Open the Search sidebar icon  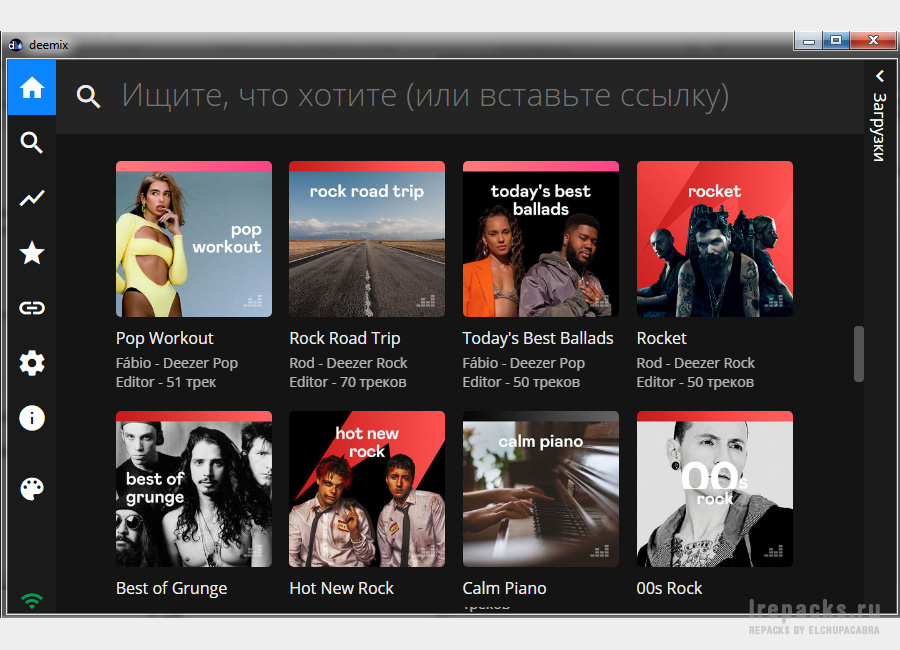point(32,142)
